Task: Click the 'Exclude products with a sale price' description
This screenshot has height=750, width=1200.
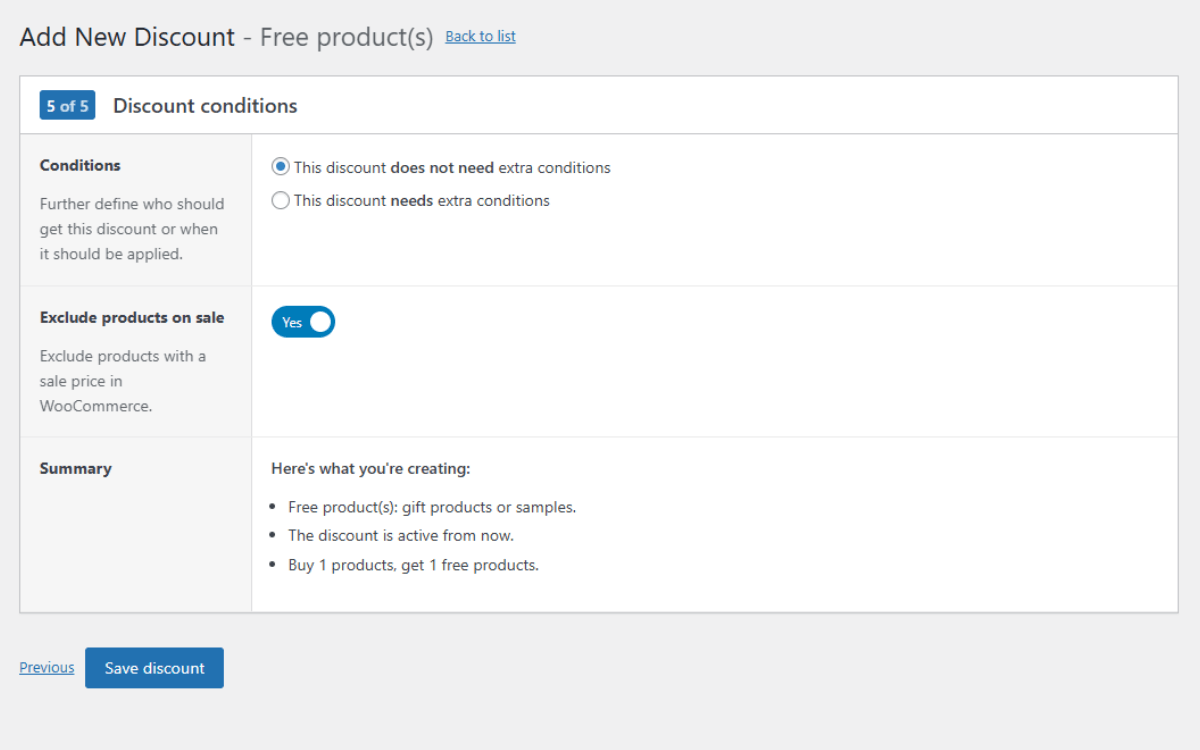Action: click(122, 381)
